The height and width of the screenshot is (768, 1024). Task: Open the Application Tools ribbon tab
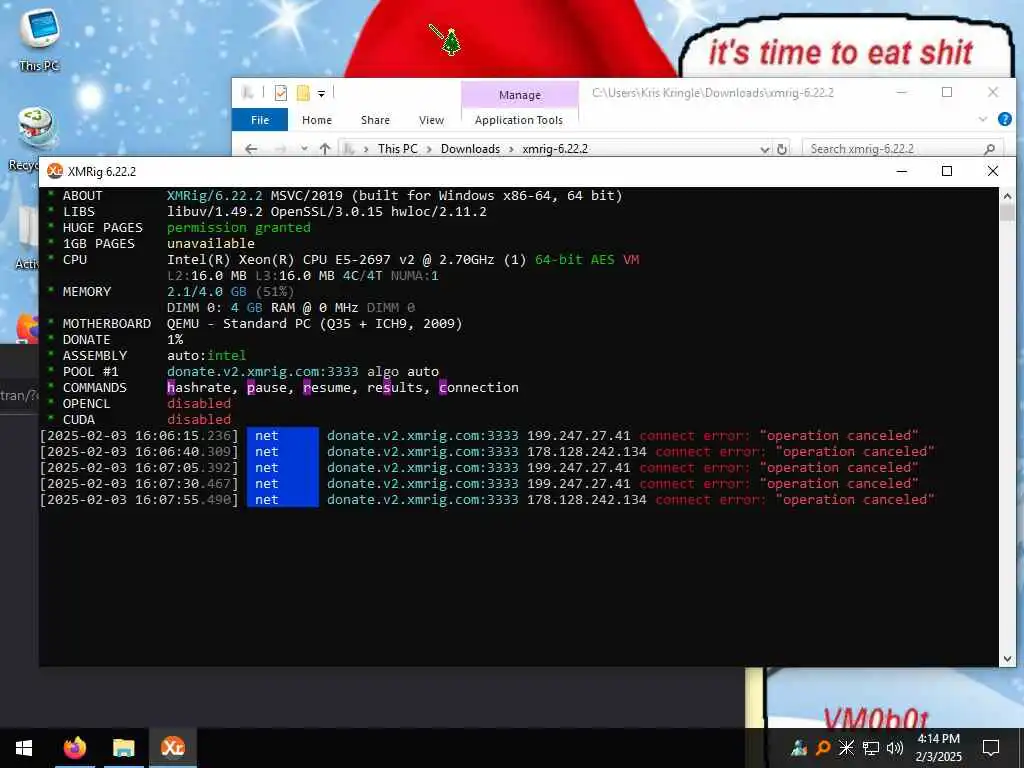click(519, 120)
